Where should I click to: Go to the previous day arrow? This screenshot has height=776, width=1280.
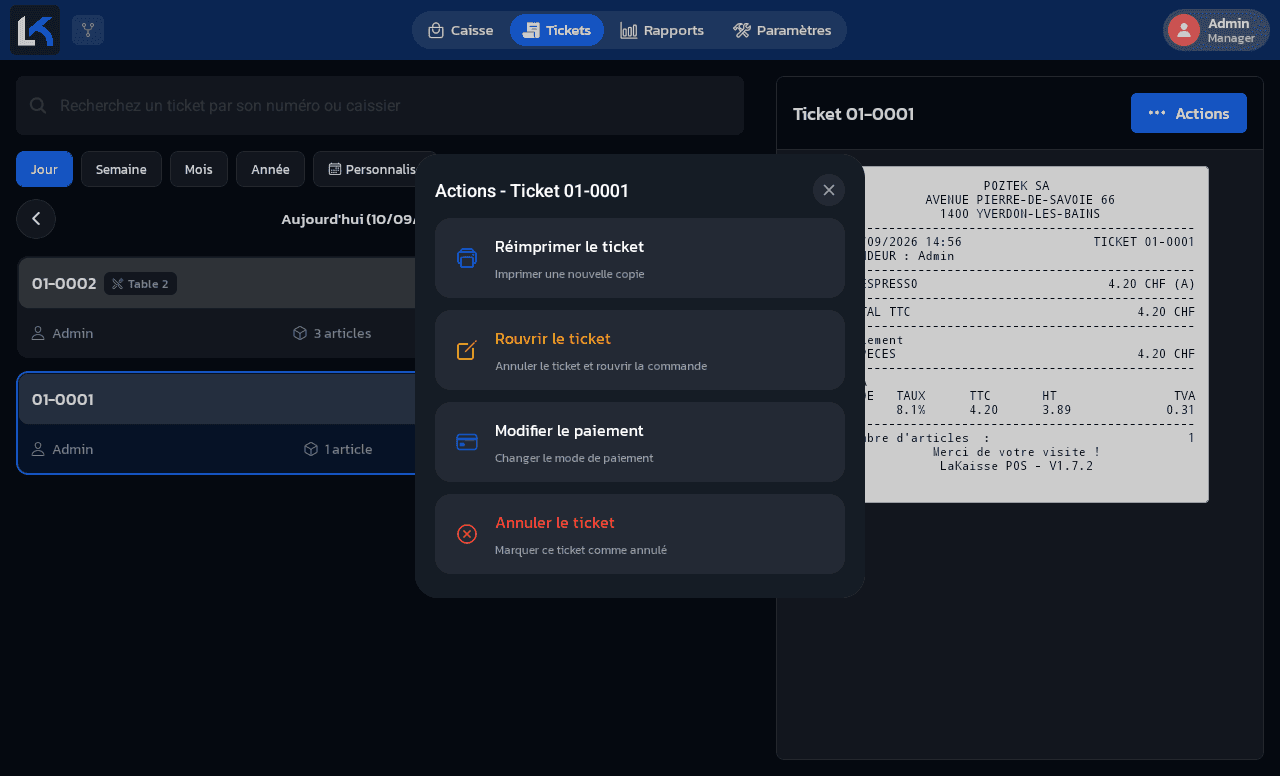pos(36,219)
